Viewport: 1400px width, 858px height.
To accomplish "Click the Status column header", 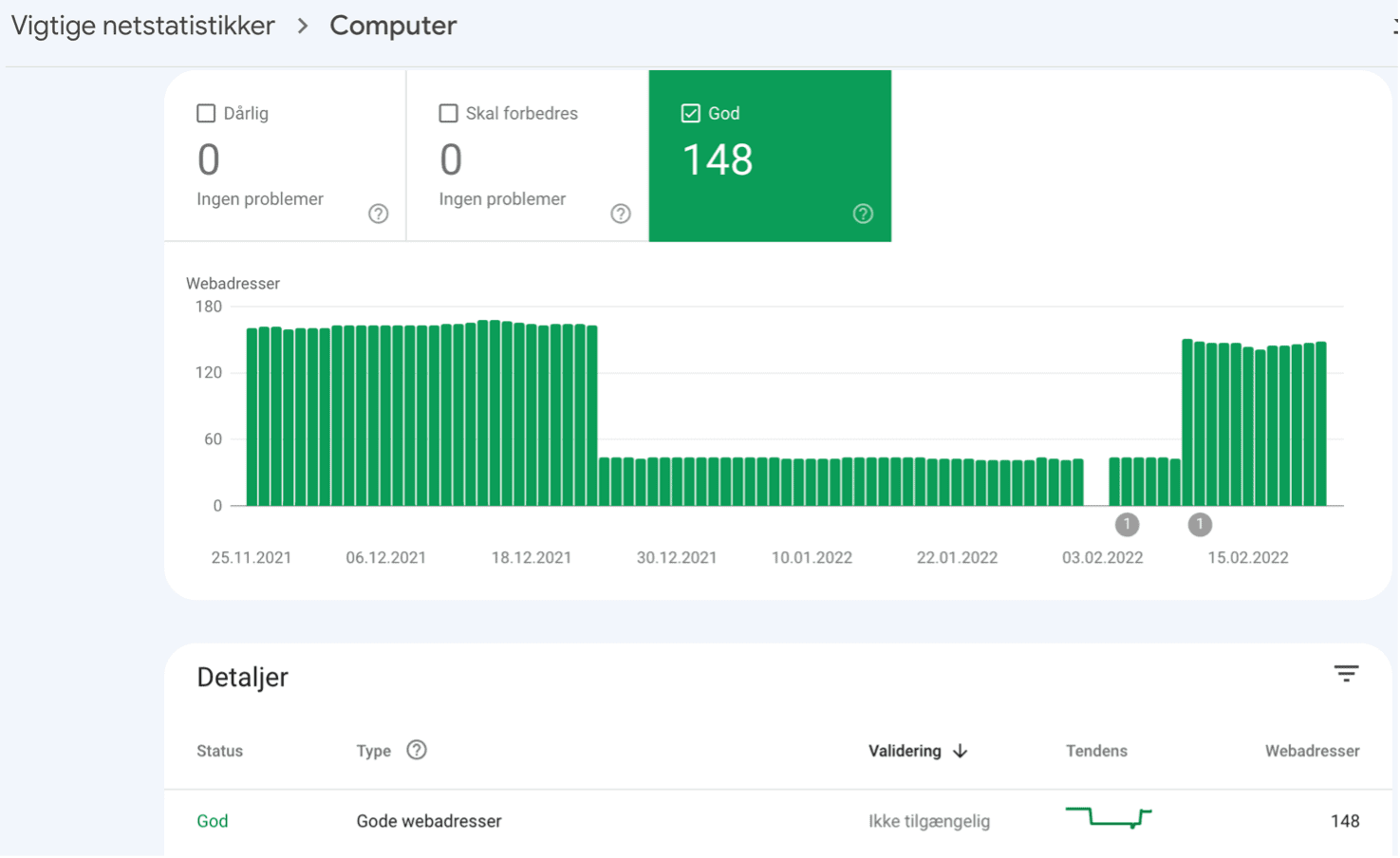I will tap(220, 751).
